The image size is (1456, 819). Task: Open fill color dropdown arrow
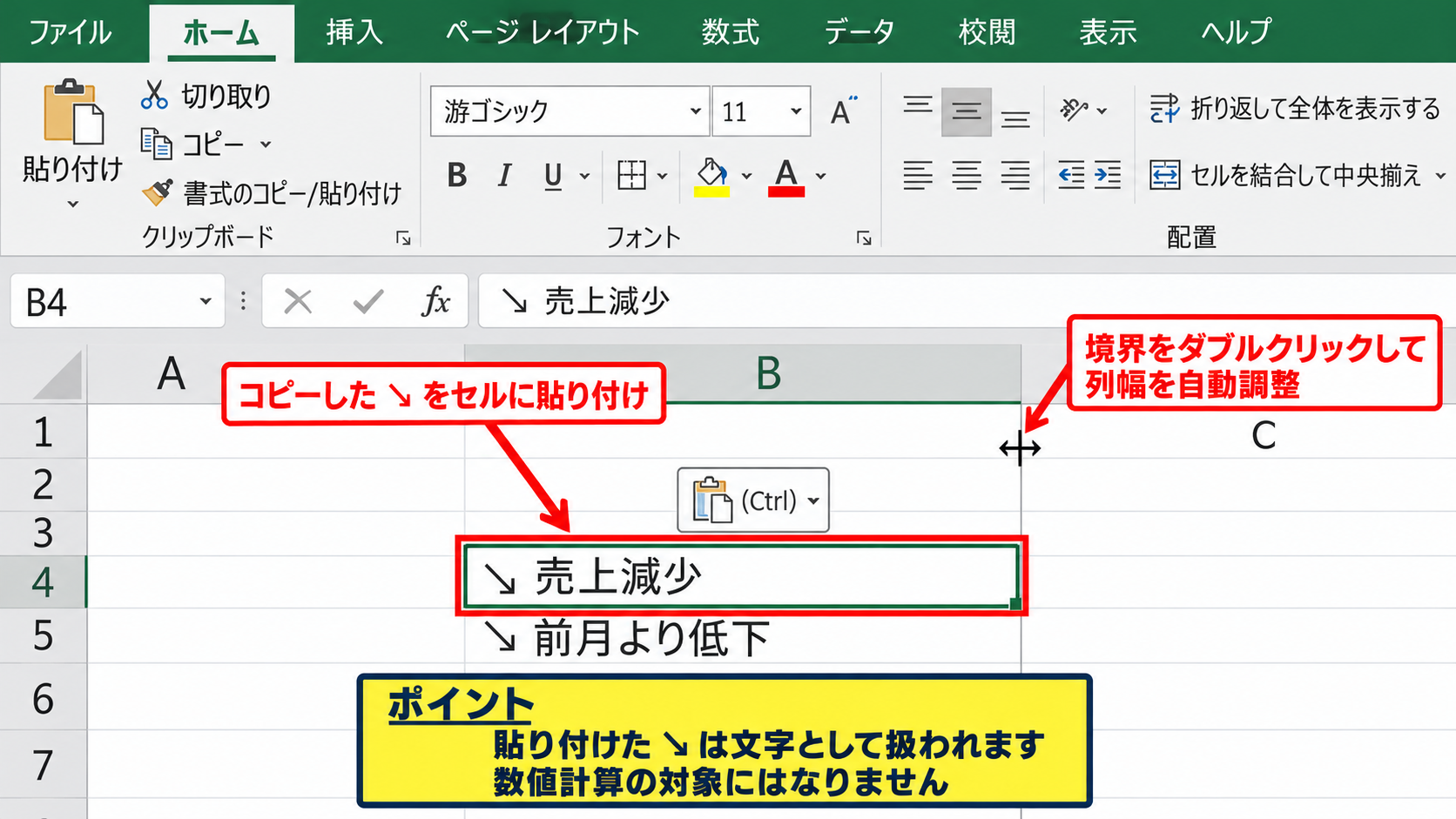[746, 177]
